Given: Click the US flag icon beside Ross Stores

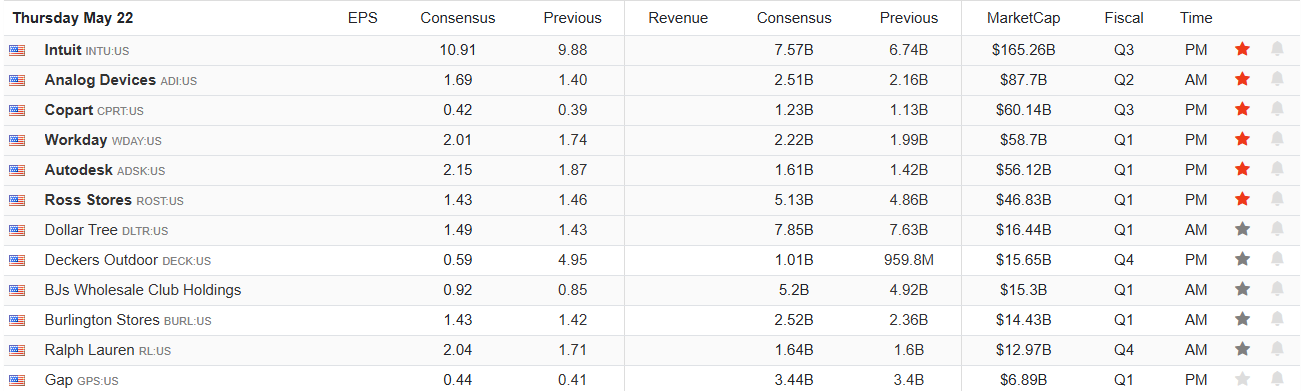Looking at the screenshot, I should pyautogui.click(x=17, y=200).
